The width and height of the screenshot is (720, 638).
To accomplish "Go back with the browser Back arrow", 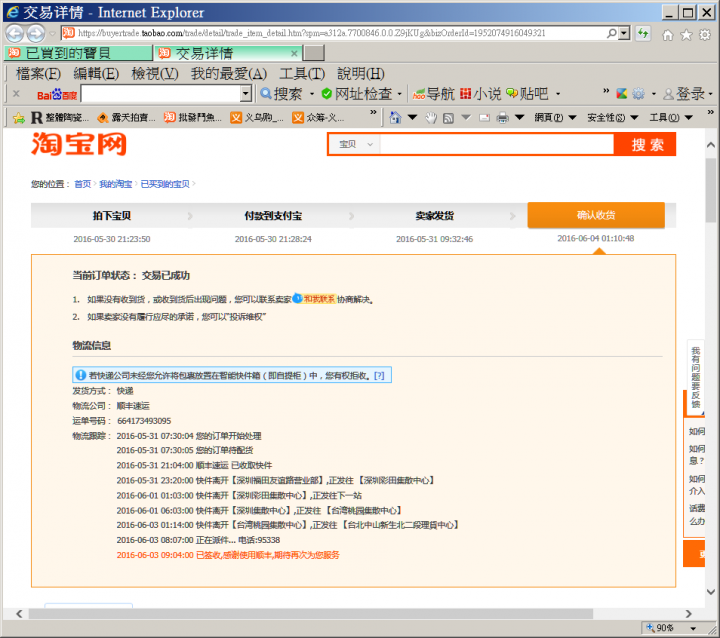I will pyautogui.click(x=14, y=33).
